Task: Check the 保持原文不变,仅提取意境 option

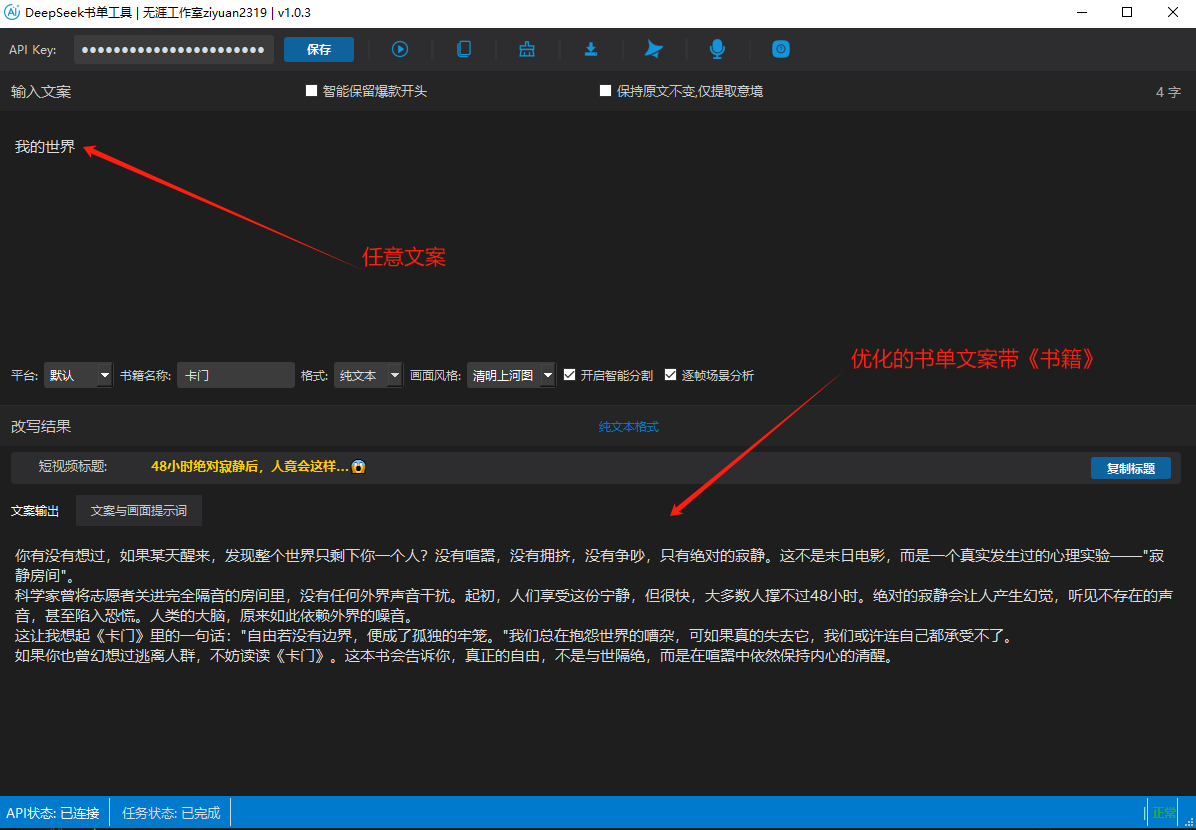Action: tap(606, 91)
